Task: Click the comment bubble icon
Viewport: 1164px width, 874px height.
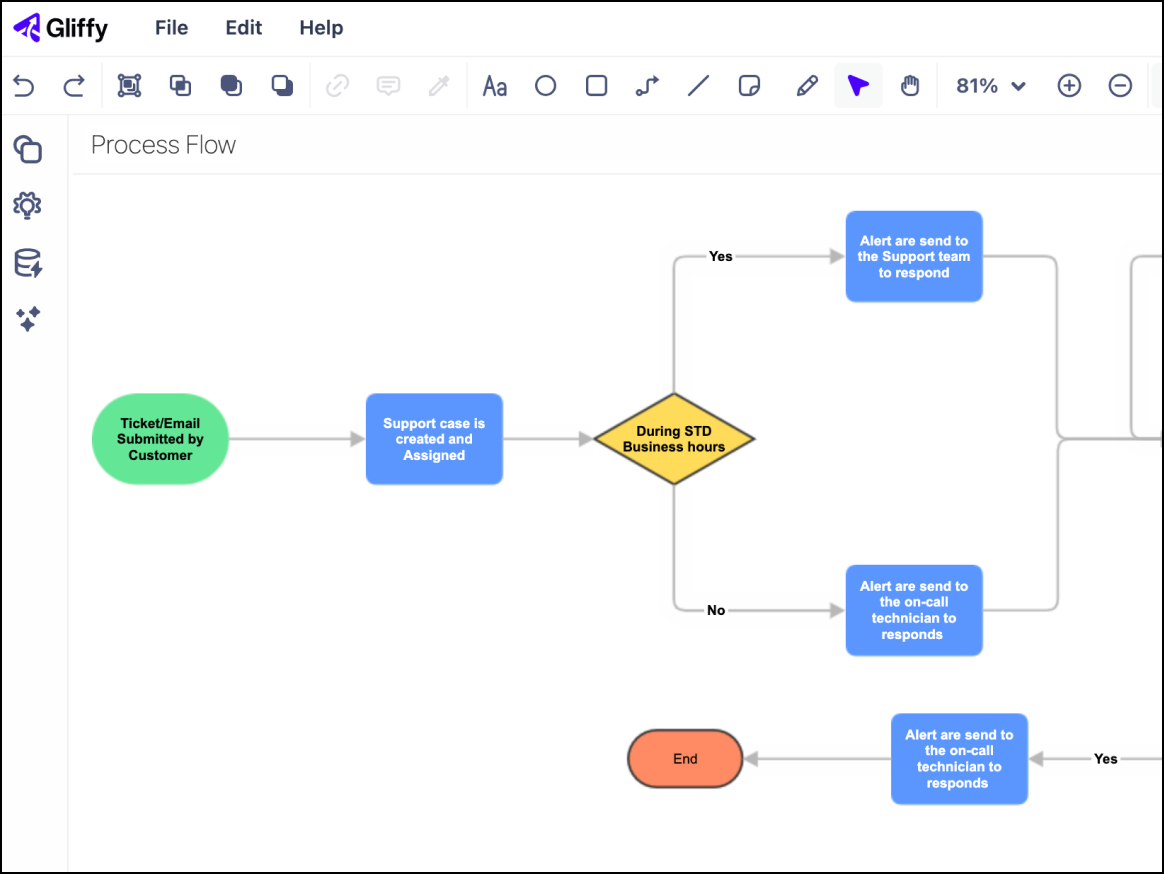Action: point(388,86)
